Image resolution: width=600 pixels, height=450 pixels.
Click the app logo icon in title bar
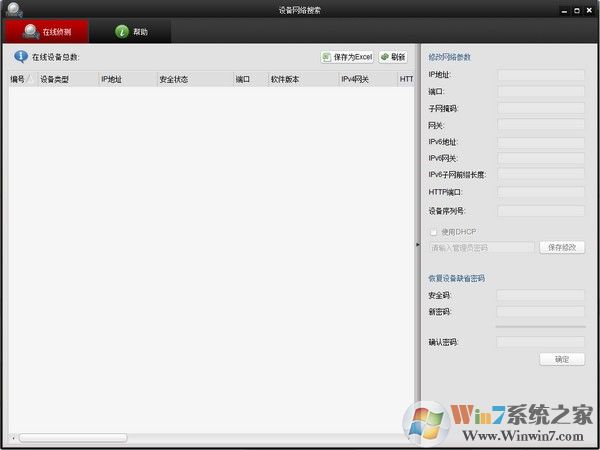tap(13, 10)
